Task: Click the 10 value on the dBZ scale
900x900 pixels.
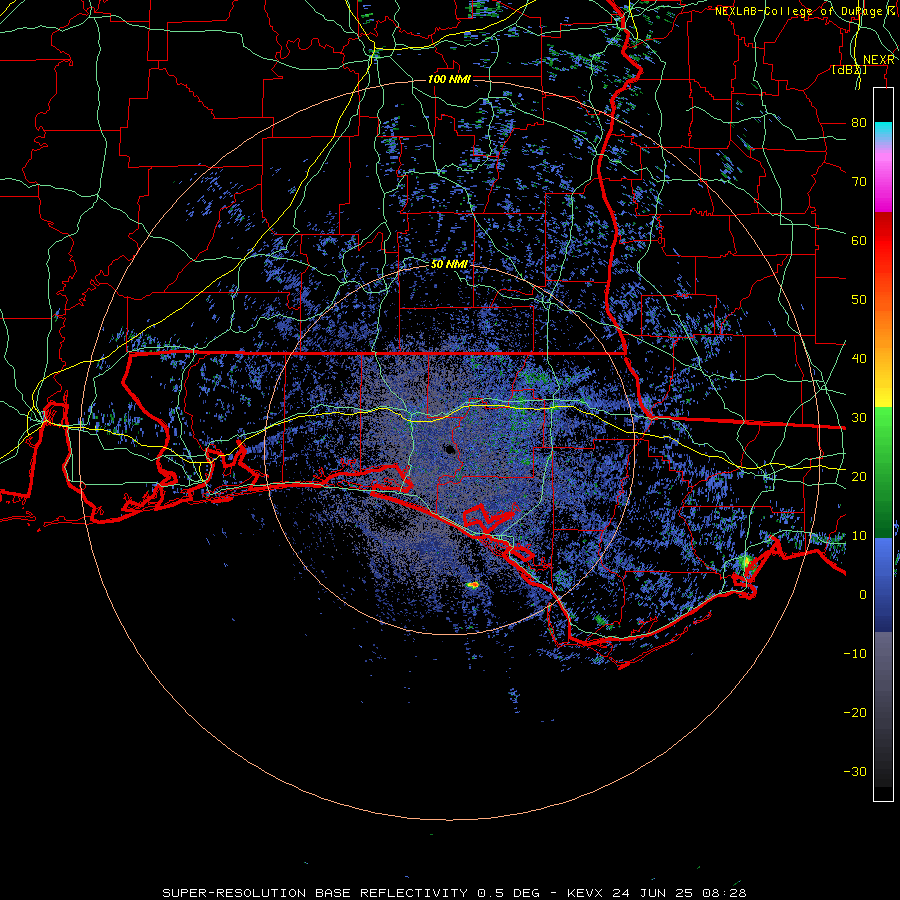Action: [x=859, y=536]
